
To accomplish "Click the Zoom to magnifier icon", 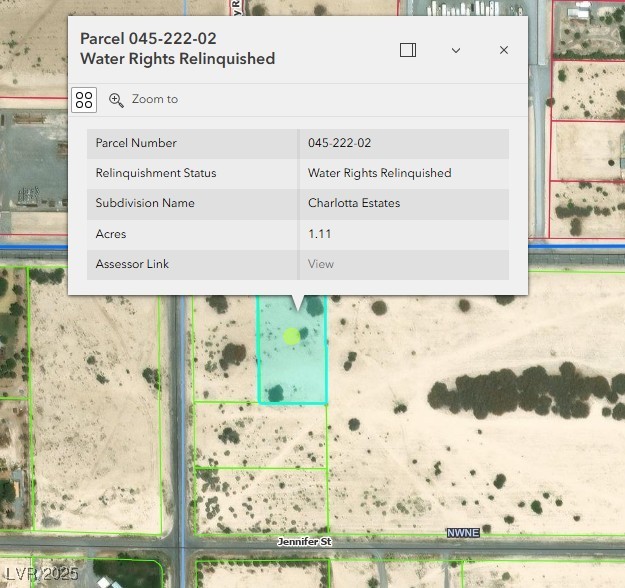I will (117, 99).
